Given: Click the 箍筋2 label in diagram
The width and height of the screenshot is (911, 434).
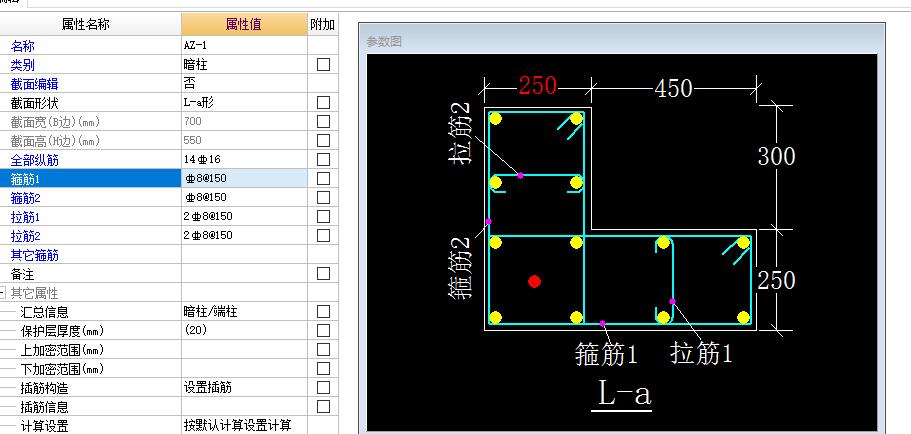Looking at the screenshot, I should (462, 268).
